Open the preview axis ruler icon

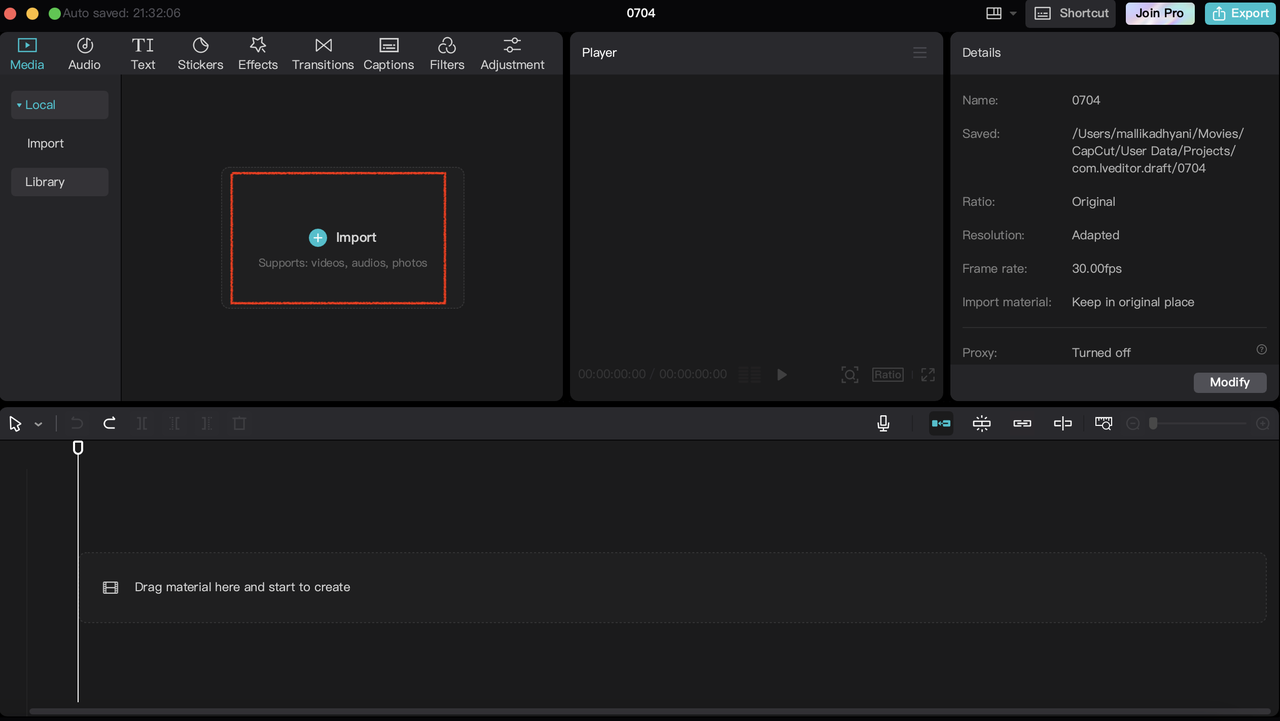1102,423
